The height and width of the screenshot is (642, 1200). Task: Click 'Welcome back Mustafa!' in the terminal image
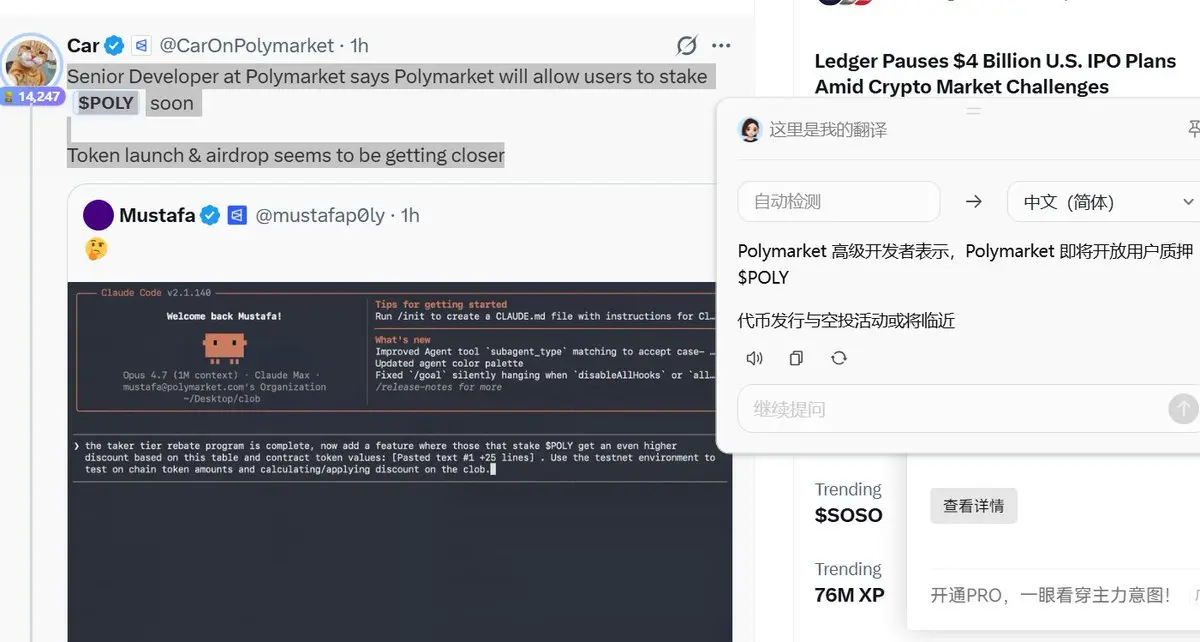pyautogui.click(x=224, y=316)
